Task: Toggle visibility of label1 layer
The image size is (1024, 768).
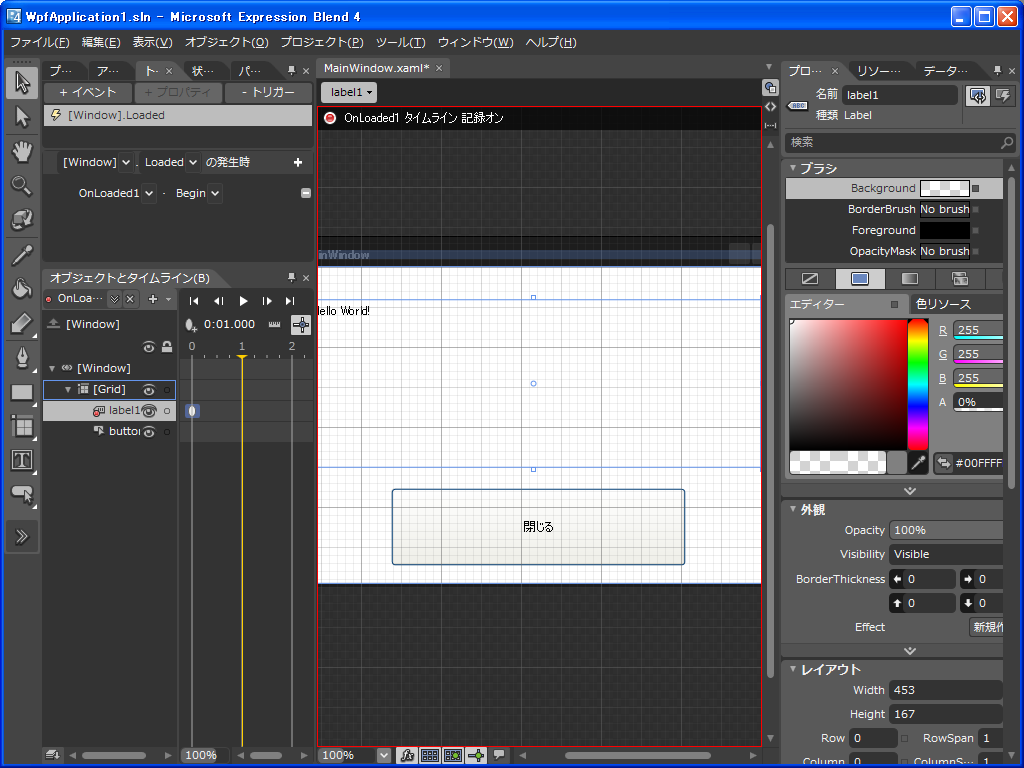Action: pos(149,411)
